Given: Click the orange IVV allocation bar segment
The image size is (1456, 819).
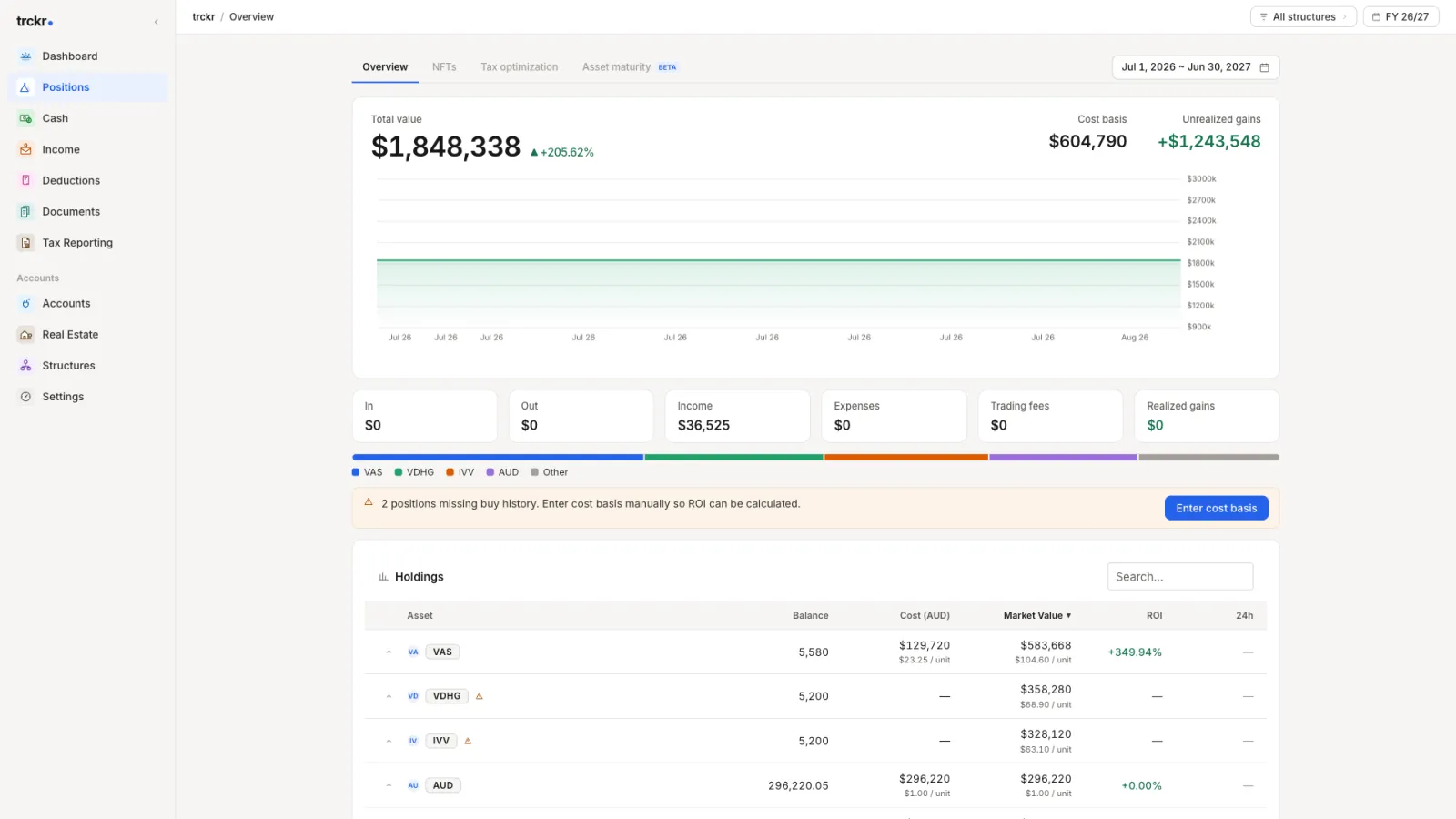Looking at the screenshot, I should click(906, 457).
